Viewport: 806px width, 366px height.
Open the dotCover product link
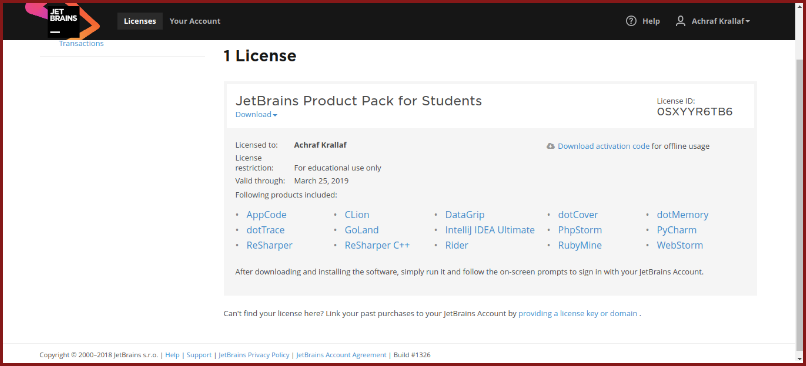click(x=578, y=215)
